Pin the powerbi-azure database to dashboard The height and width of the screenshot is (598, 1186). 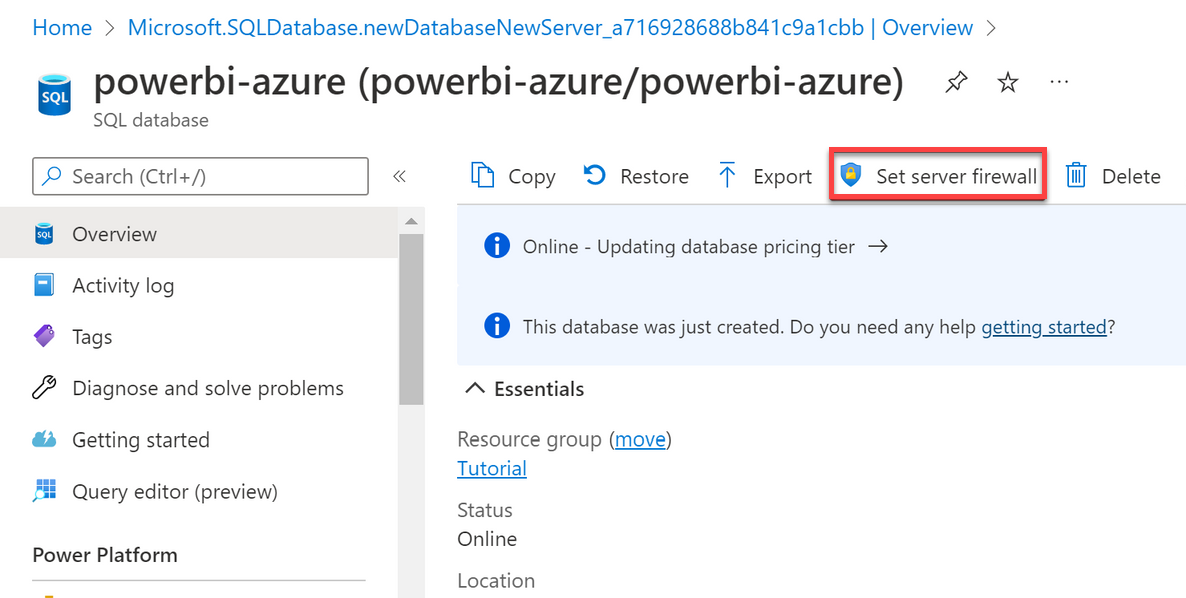957,82
